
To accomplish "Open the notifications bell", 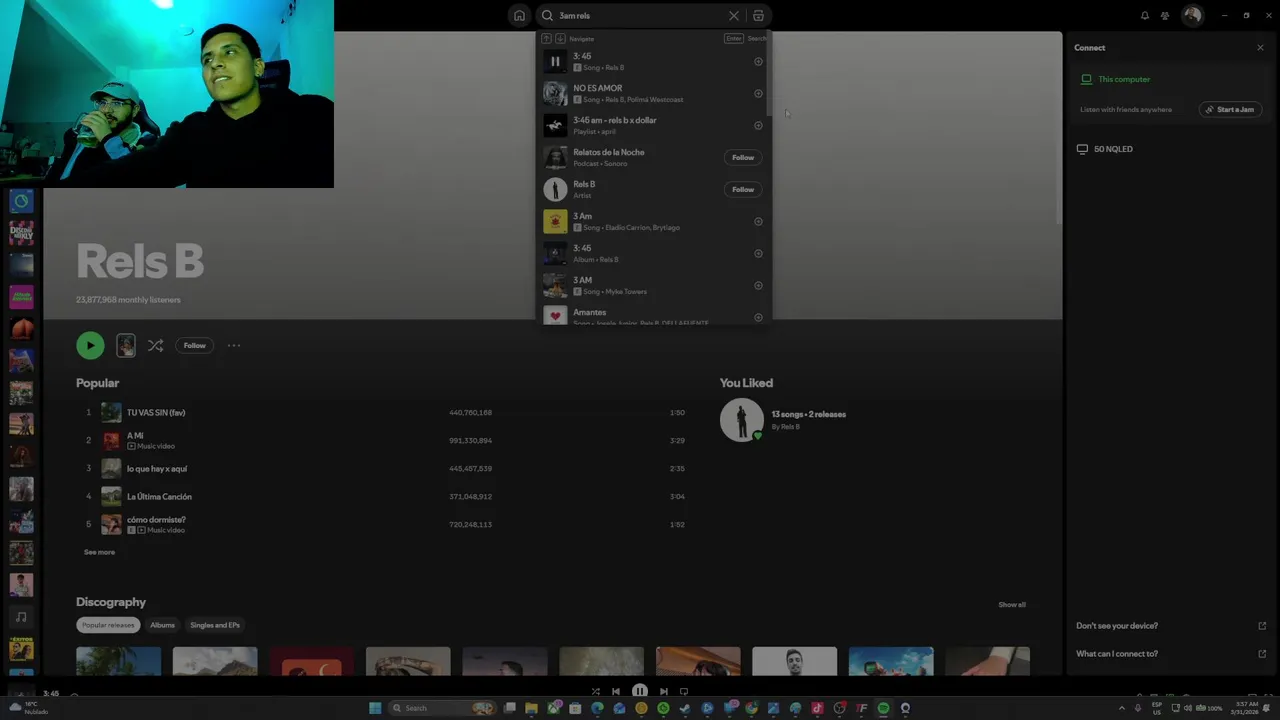I will coord(1145,16).
